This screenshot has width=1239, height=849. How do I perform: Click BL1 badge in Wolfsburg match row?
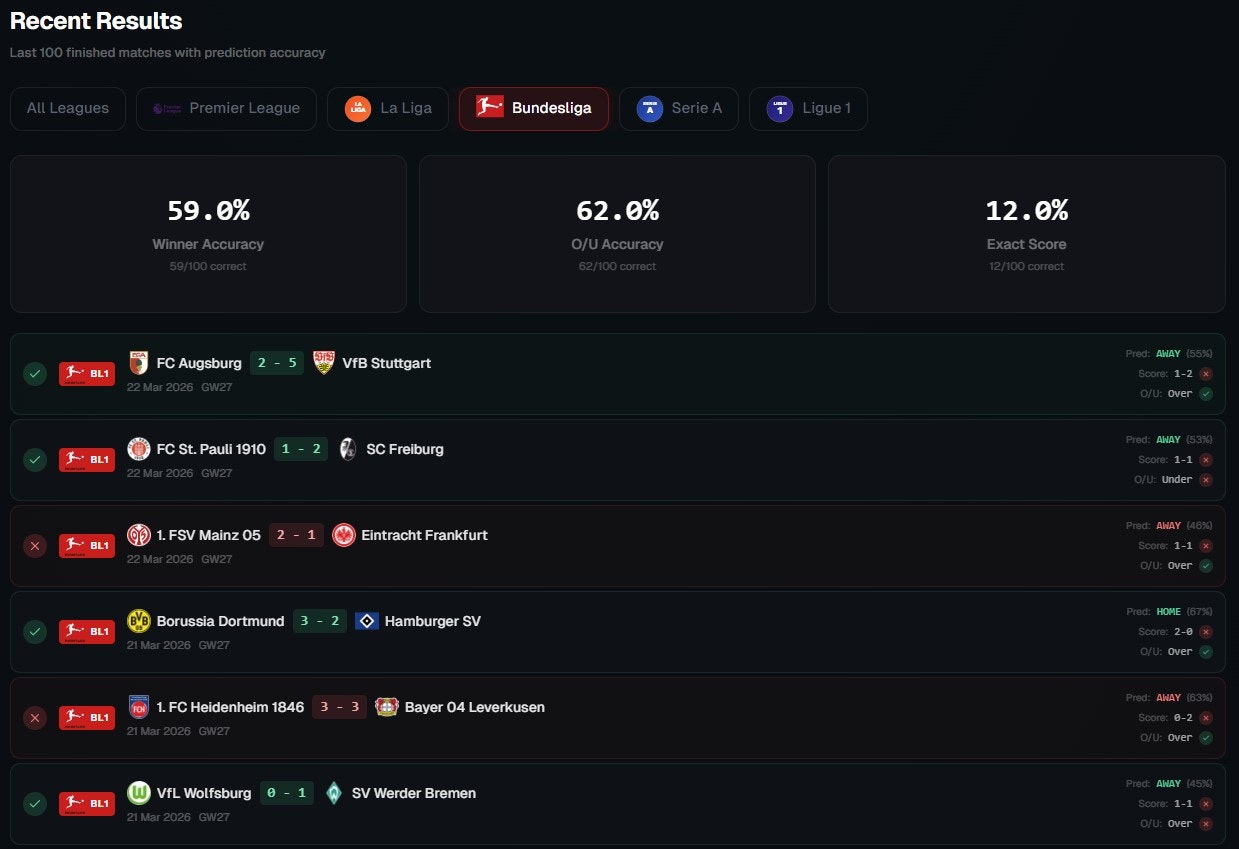click(x=87, y=804)
